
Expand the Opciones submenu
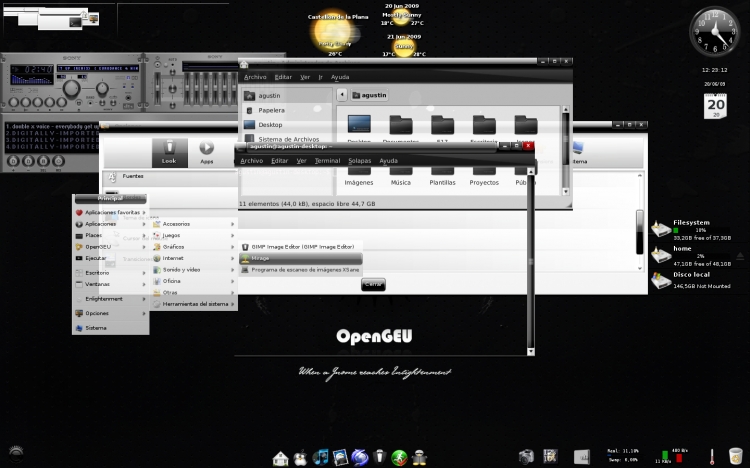tap(110, 313)
